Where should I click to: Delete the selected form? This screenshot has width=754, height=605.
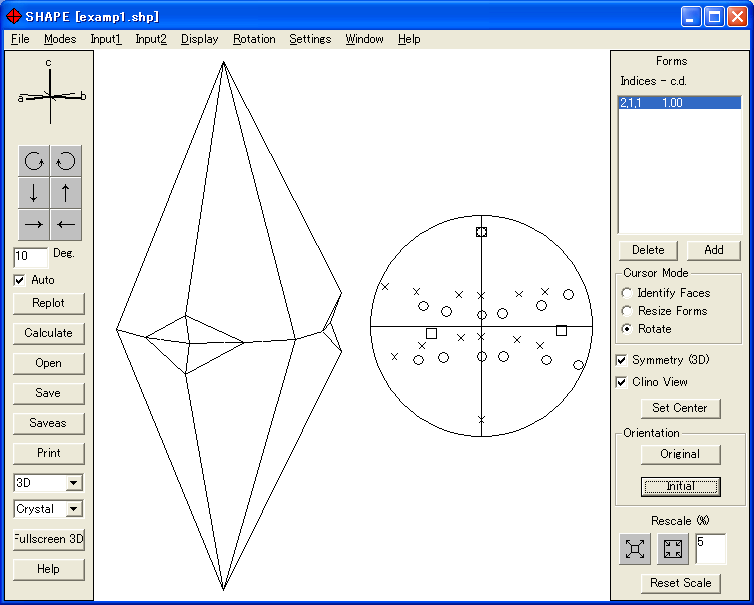(648, 250)
